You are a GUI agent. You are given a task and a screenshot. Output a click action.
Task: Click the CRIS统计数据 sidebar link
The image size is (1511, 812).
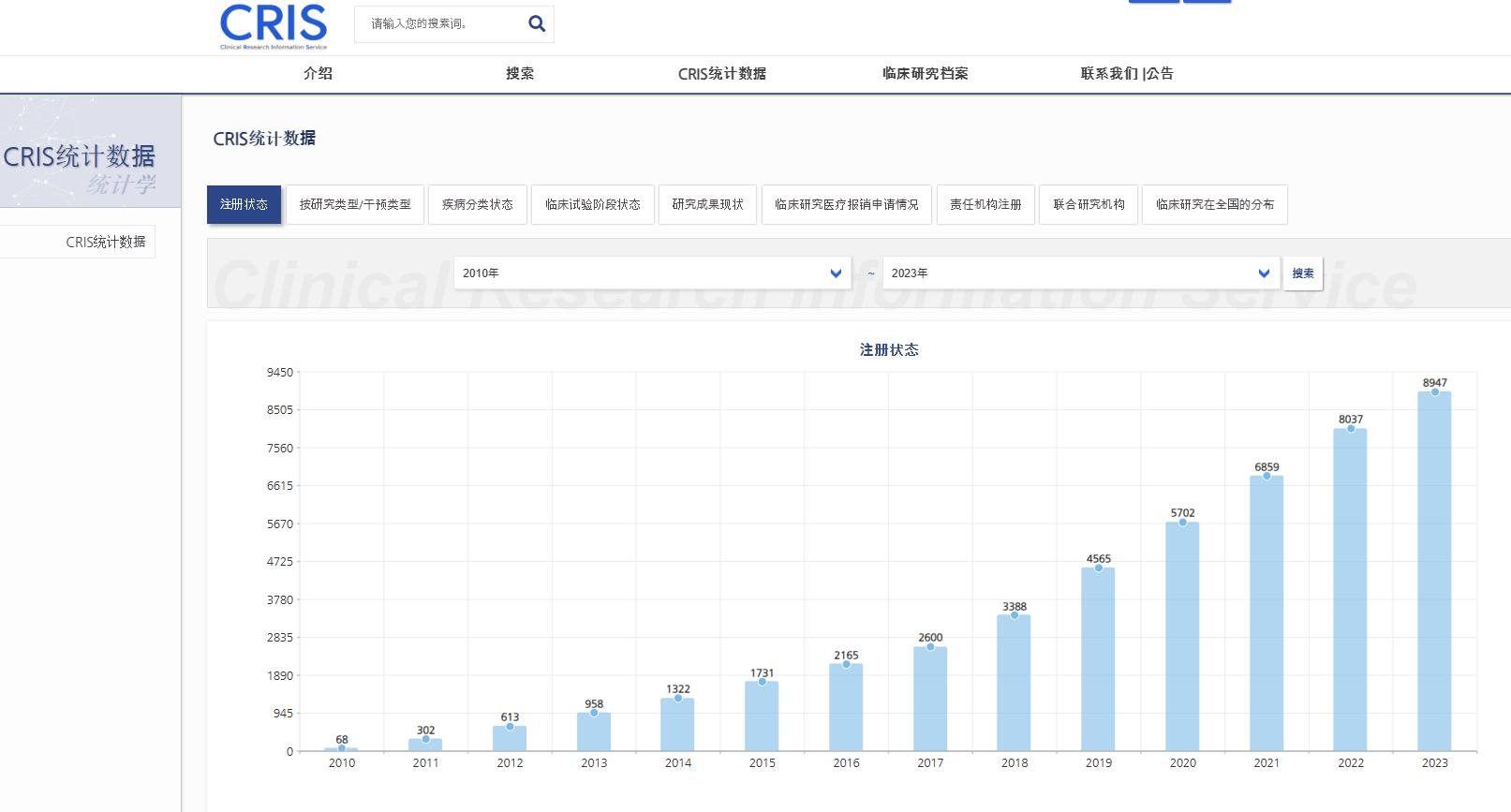tap(105, 242)
